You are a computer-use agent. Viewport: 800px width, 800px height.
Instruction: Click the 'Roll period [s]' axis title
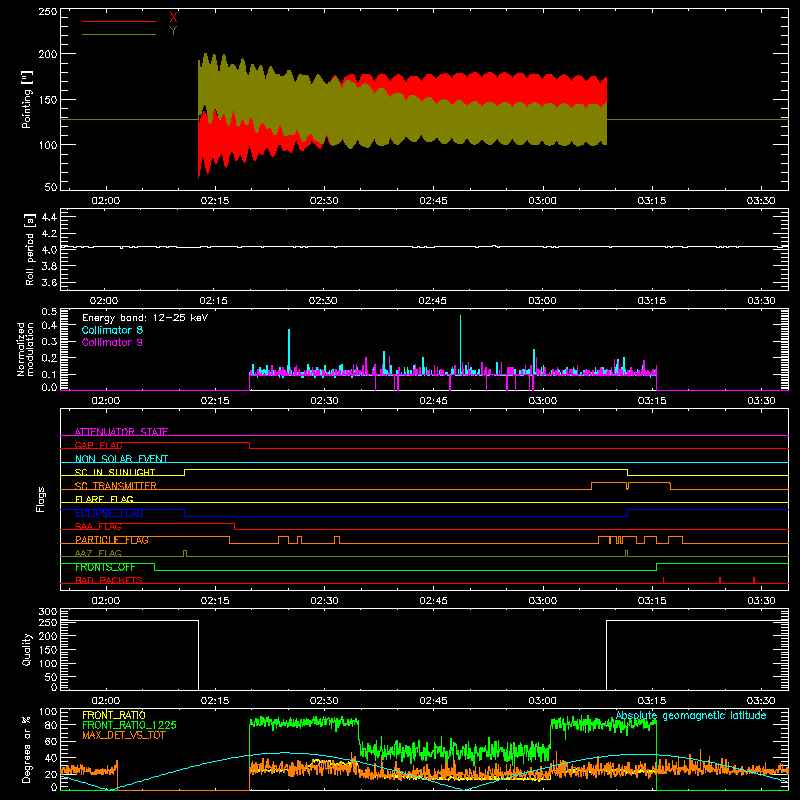tap(30, 250)
